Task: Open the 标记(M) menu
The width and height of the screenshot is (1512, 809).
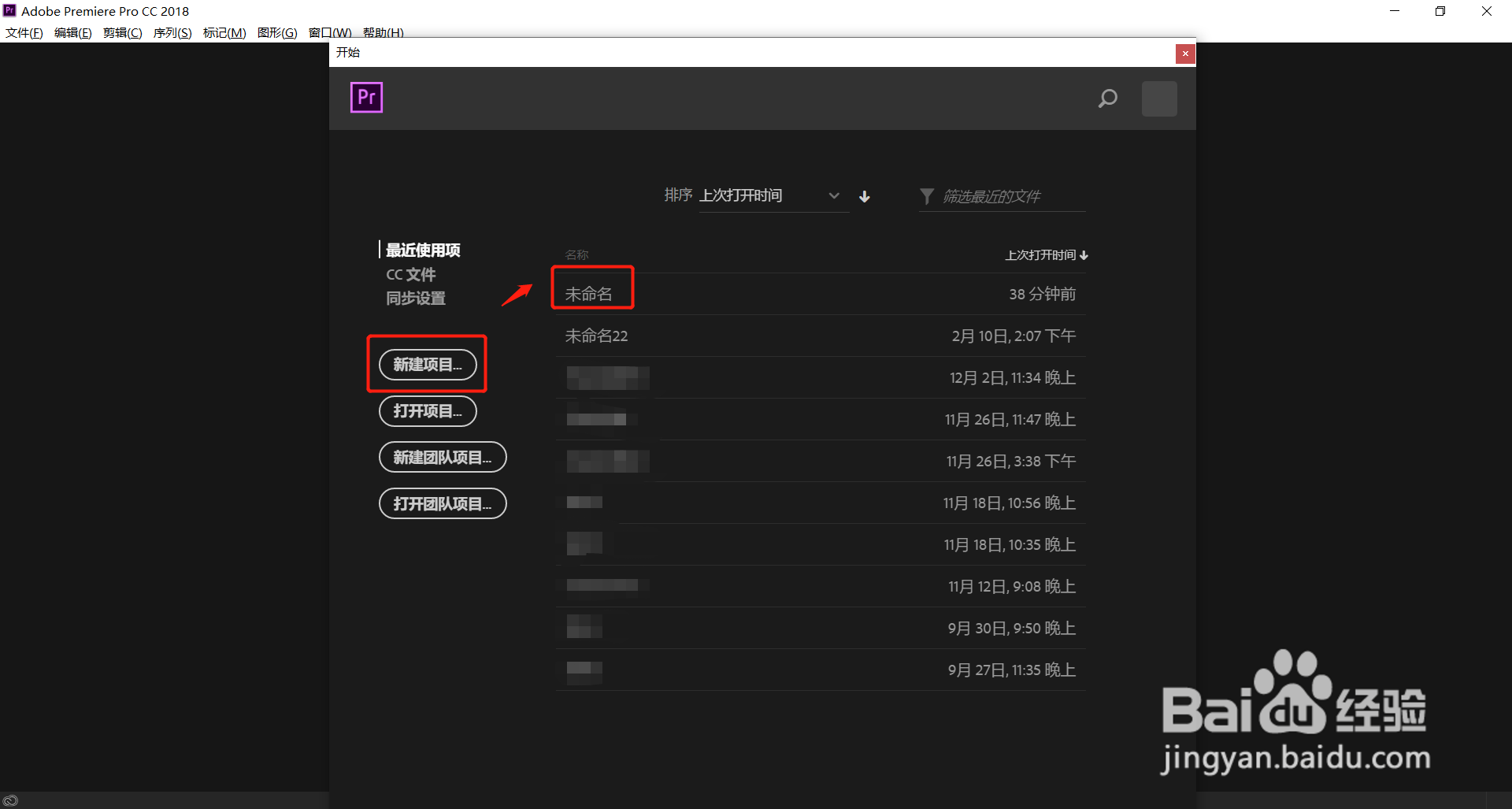Action: coord(224,32)
